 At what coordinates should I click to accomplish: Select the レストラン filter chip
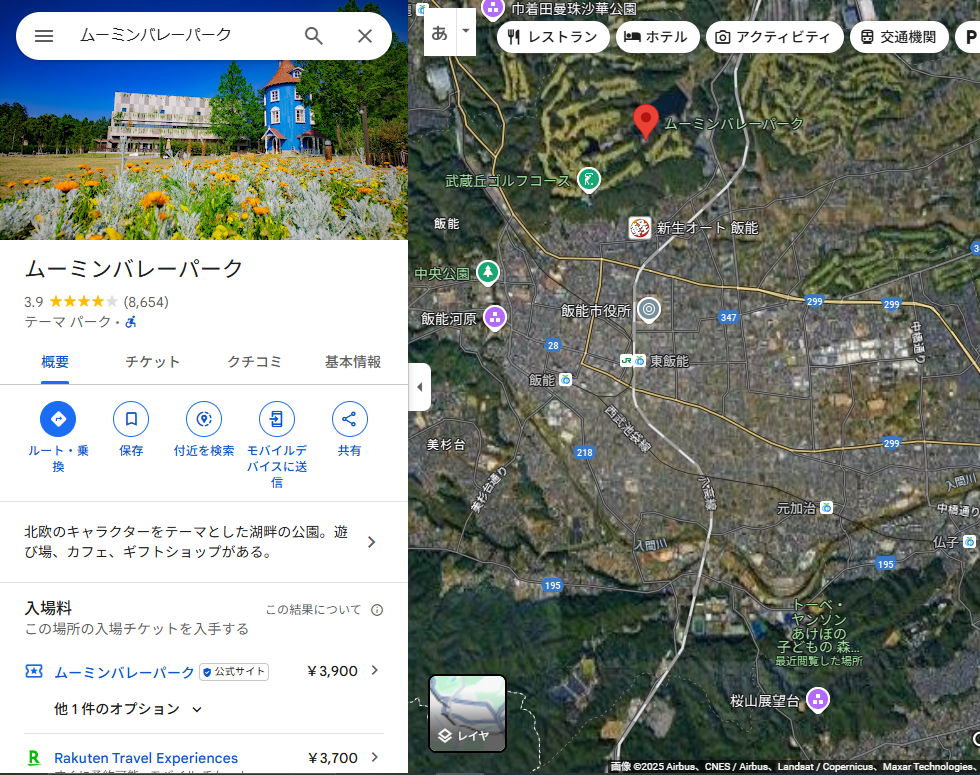click(552, 37)
